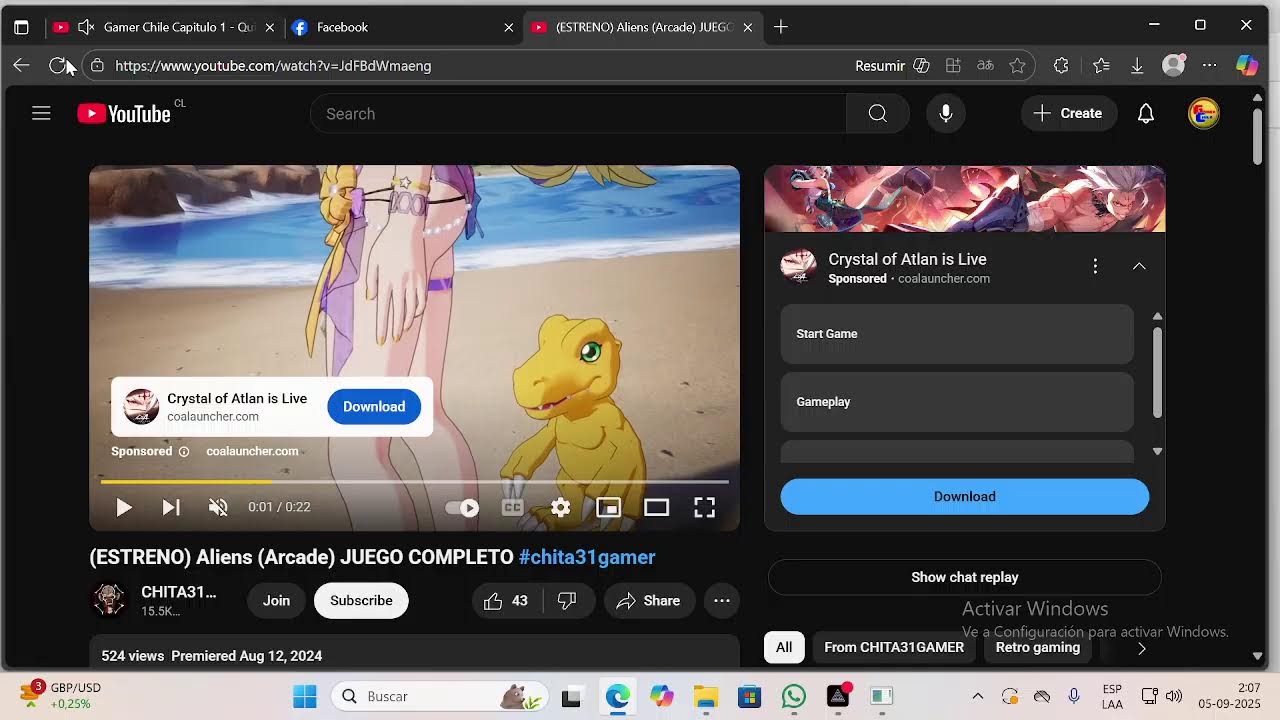Join the CHITA31 channel membership
The width and height of the screenshot is (1280, 720).
tap(276, 601)
